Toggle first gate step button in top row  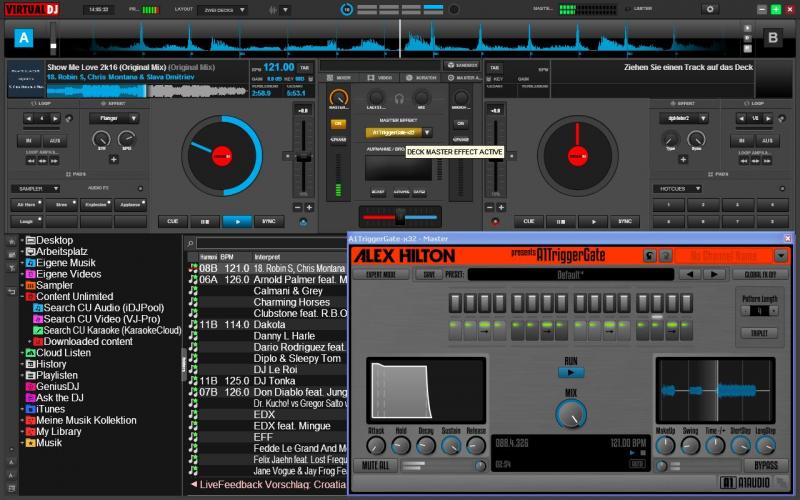pos(455,303)
